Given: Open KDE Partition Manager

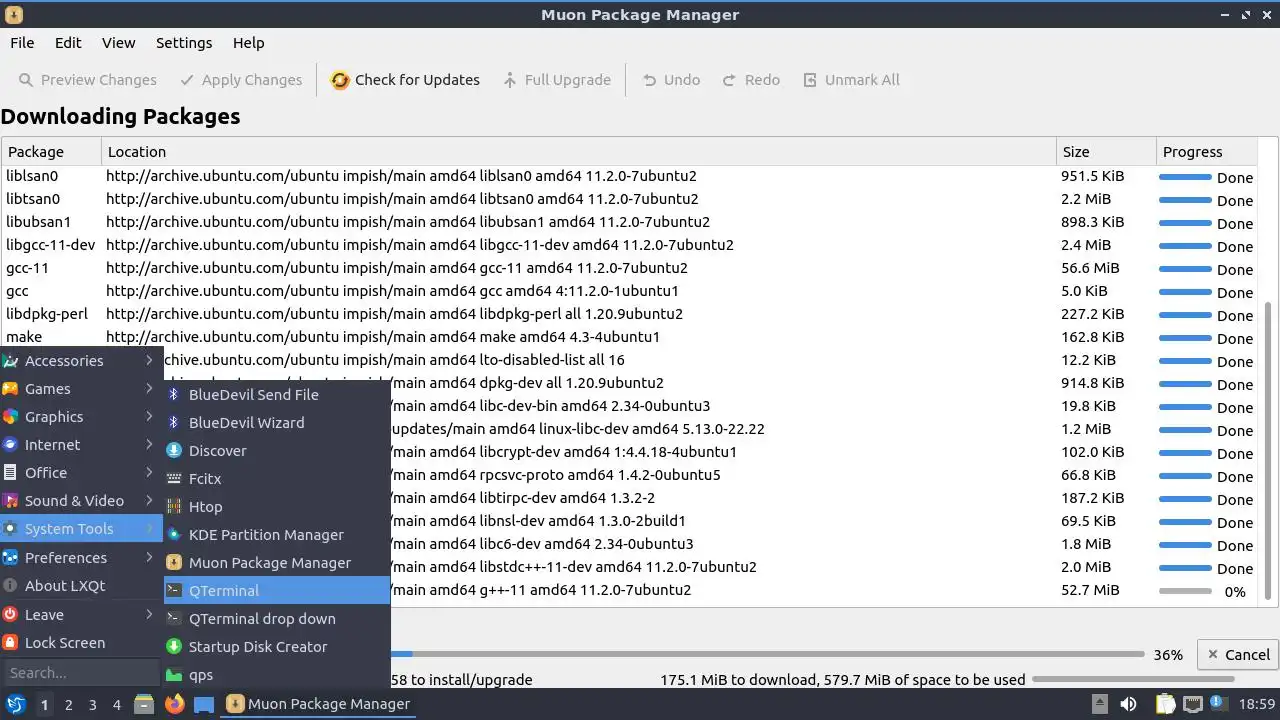Looking at the screenshot, I should click(x=277, y=534).
